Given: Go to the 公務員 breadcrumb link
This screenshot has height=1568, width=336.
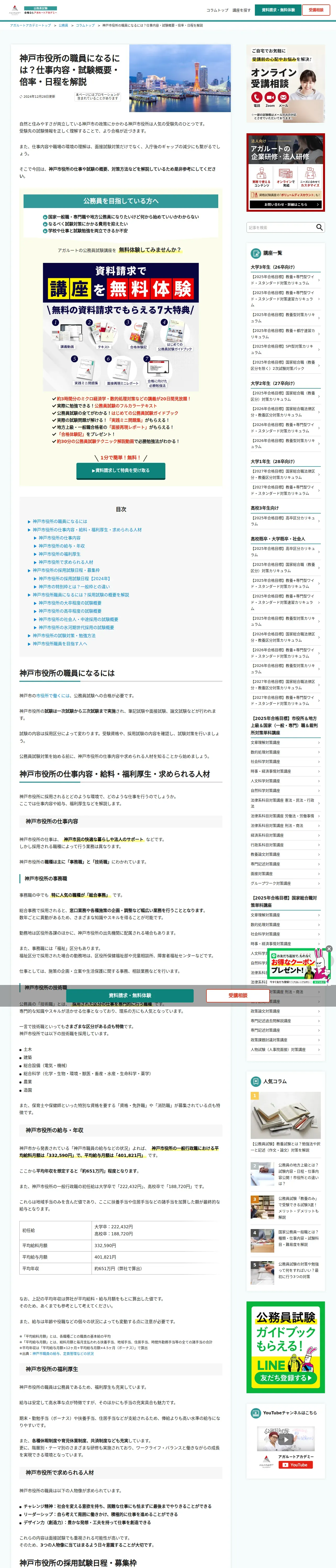Looking at the screenshot, I should (x=63, y=26).
